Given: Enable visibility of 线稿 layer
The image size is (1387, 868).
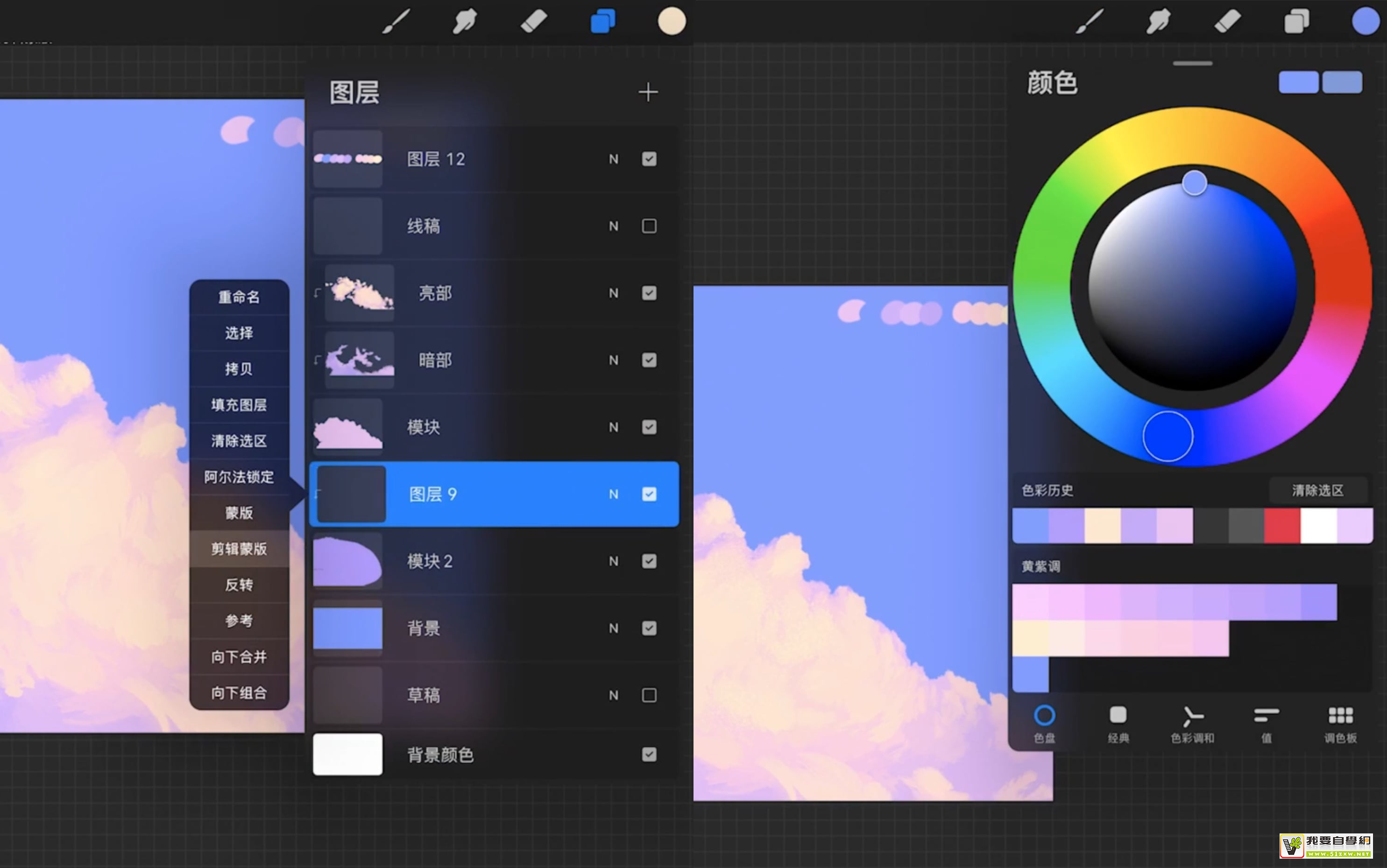Looking at the screenshot, I should [649, 226].
